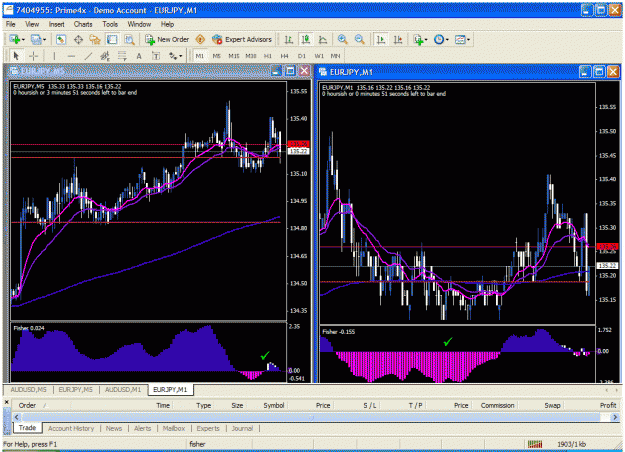Switch chart to bar chart

pos(289,39)
